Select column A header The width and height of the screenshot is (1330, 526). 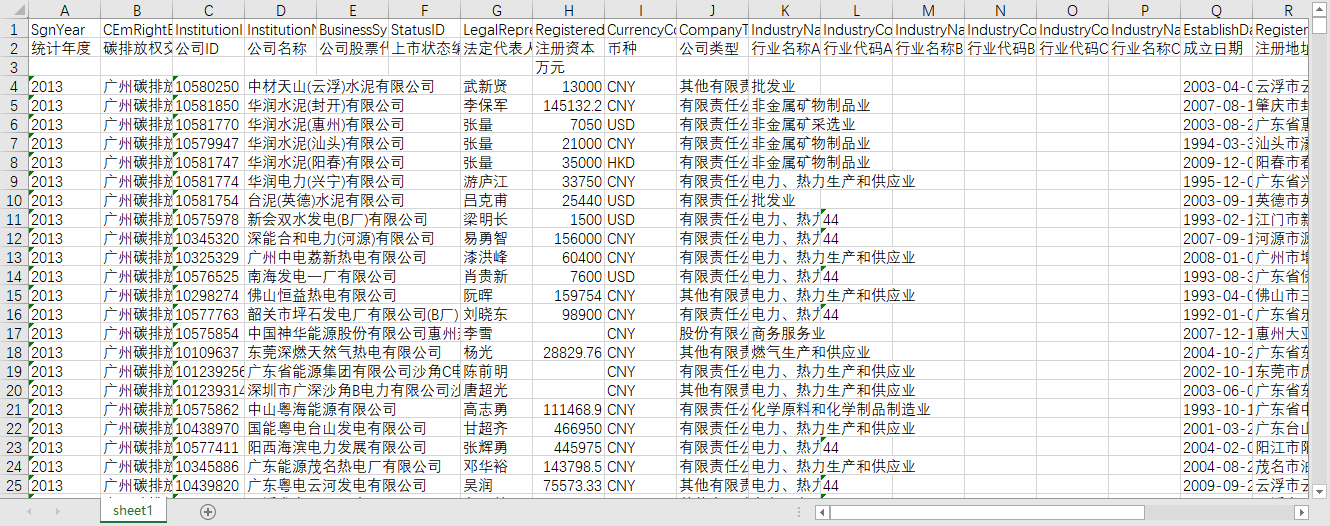coord(65,9)
